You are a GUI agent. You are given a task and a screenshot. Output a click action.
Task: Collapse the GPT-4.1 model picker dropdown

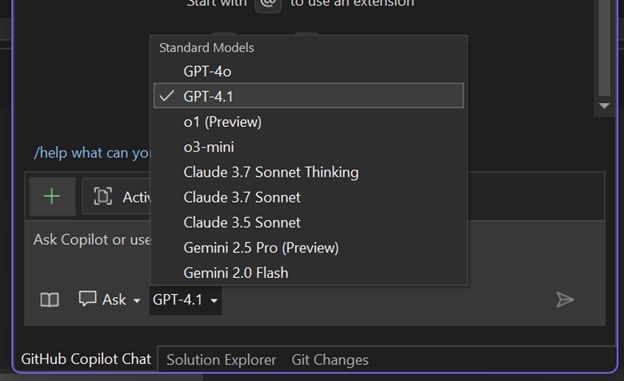185,300
